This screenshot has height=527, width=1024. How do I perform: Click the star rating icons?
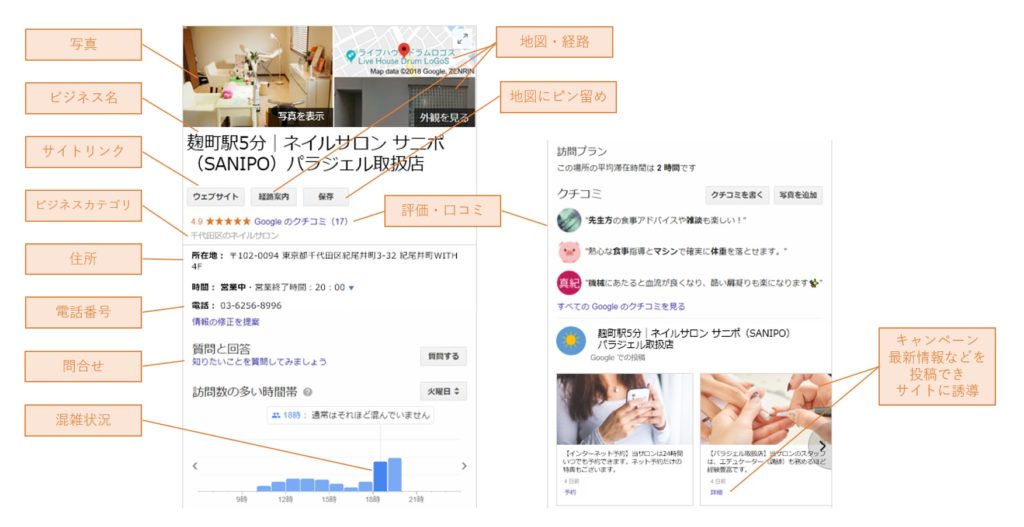pos(228,221)
